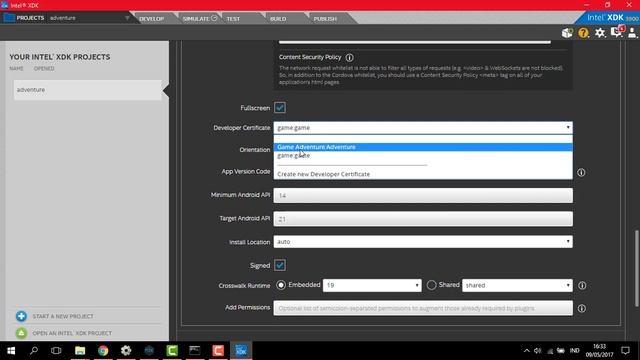Open Google Chrome from the taskbar
This screenshot has height=360, width=640.
(x=103, y=351)
